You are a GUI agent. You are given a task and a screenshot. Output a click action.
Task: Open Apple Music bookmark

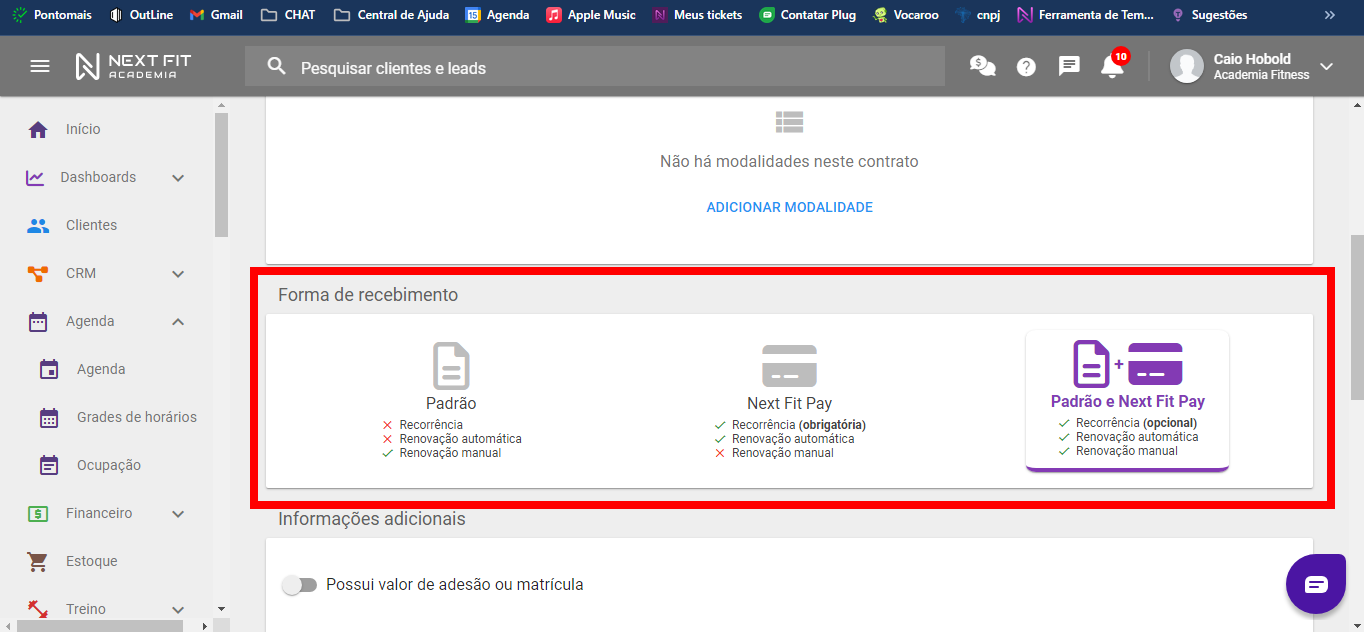coord(591,15)
